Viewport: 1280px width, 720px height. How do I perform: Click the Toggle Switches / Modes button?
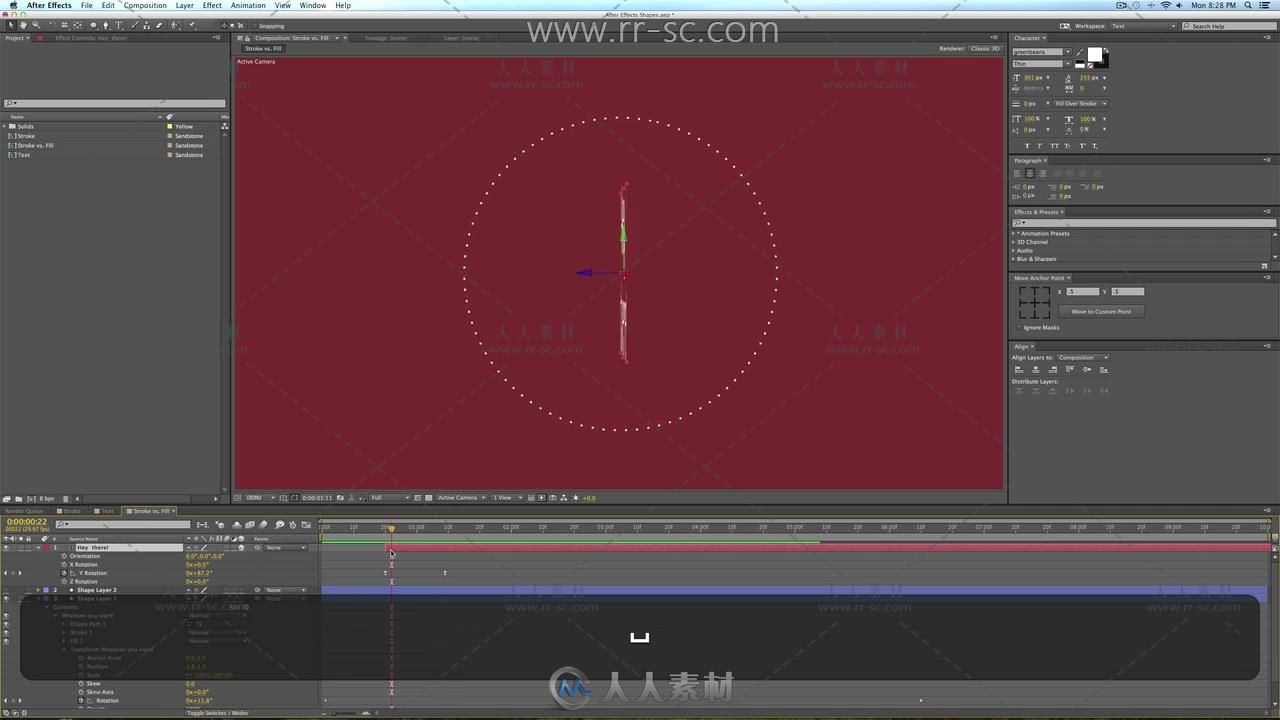(217, 713)
